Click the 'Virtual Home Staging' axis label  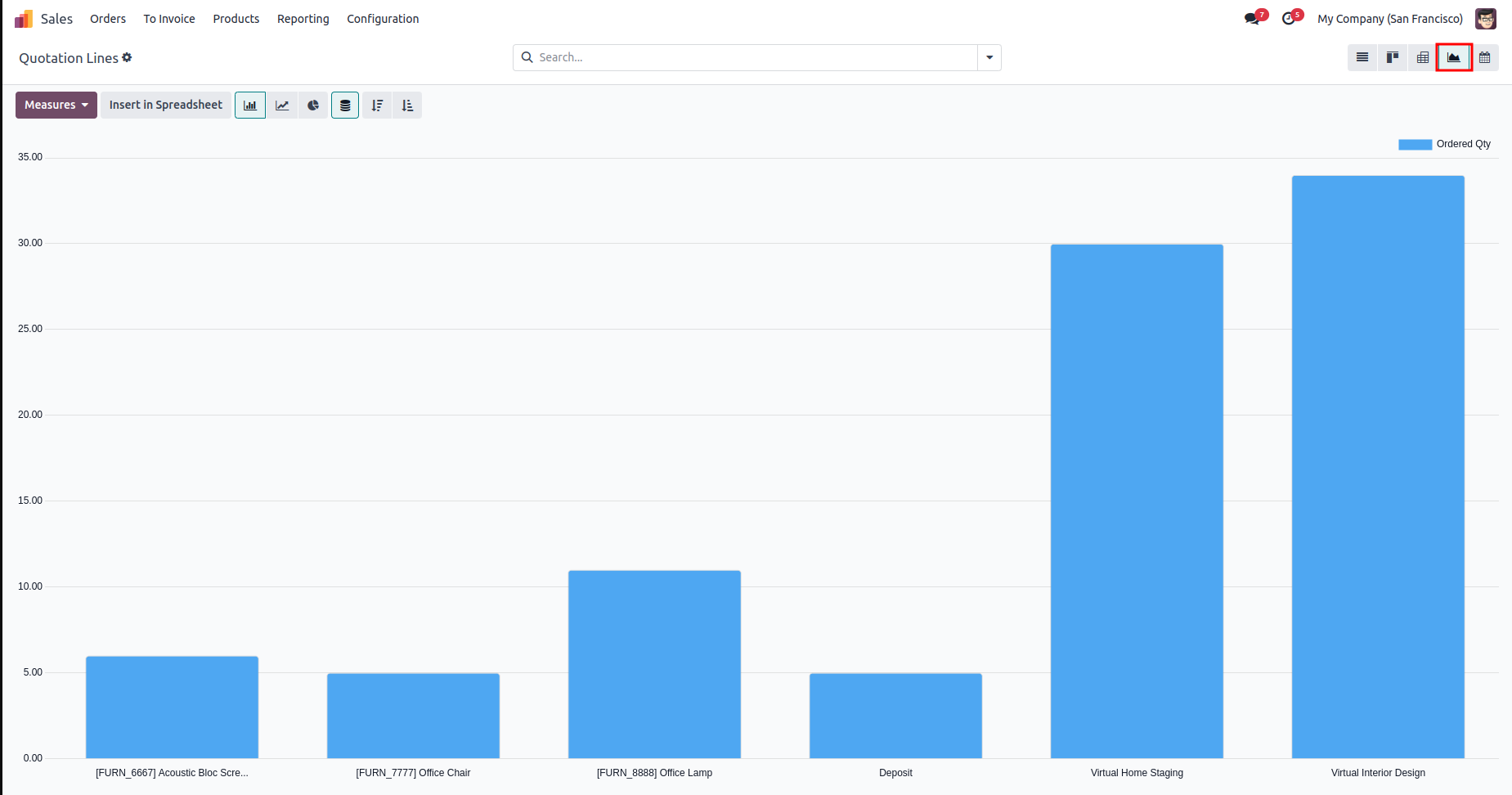point(1137,773)
